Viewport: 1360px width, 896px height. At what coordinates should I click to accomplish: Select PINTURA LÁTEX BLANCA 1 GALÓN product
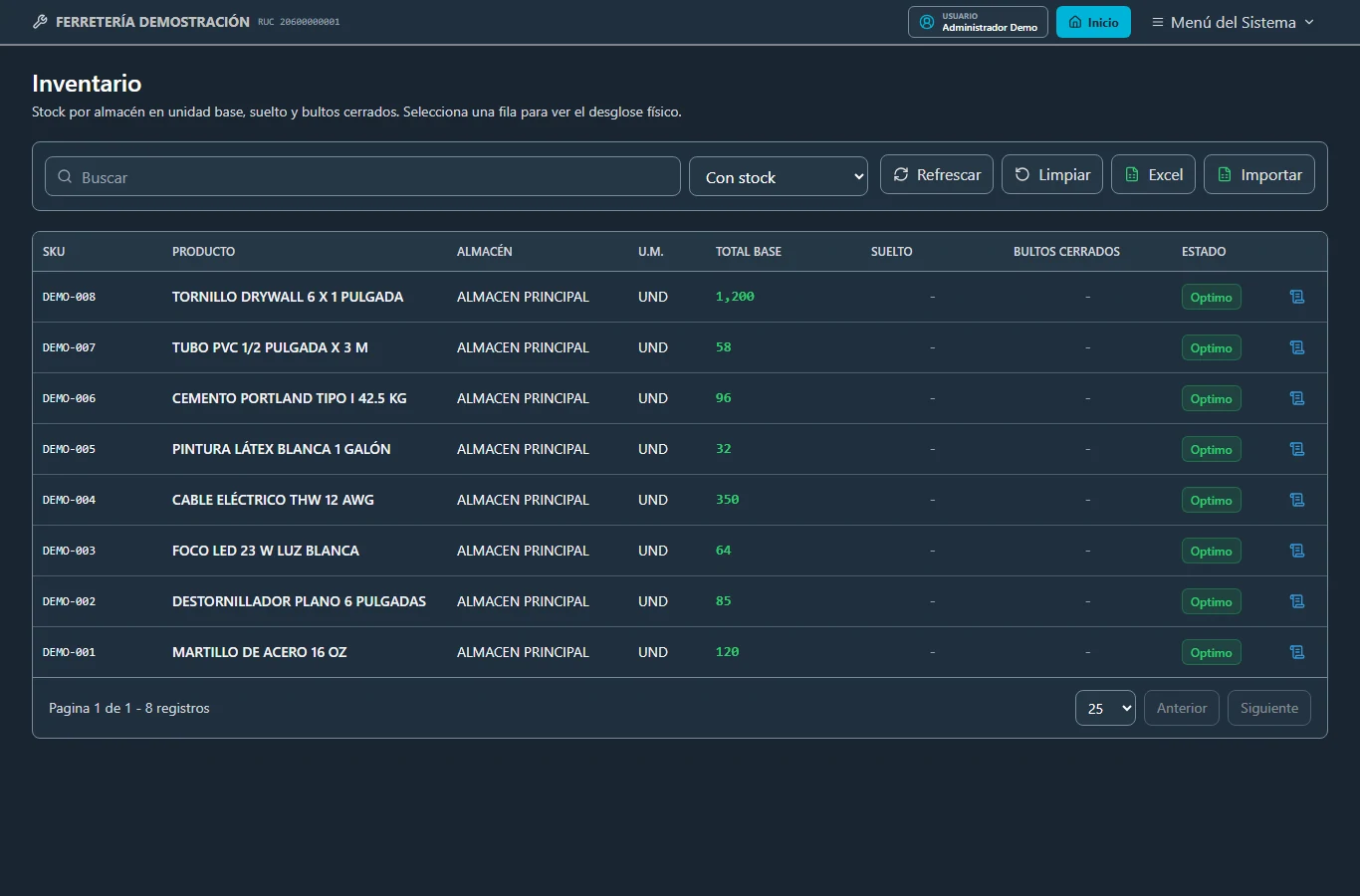282,449
